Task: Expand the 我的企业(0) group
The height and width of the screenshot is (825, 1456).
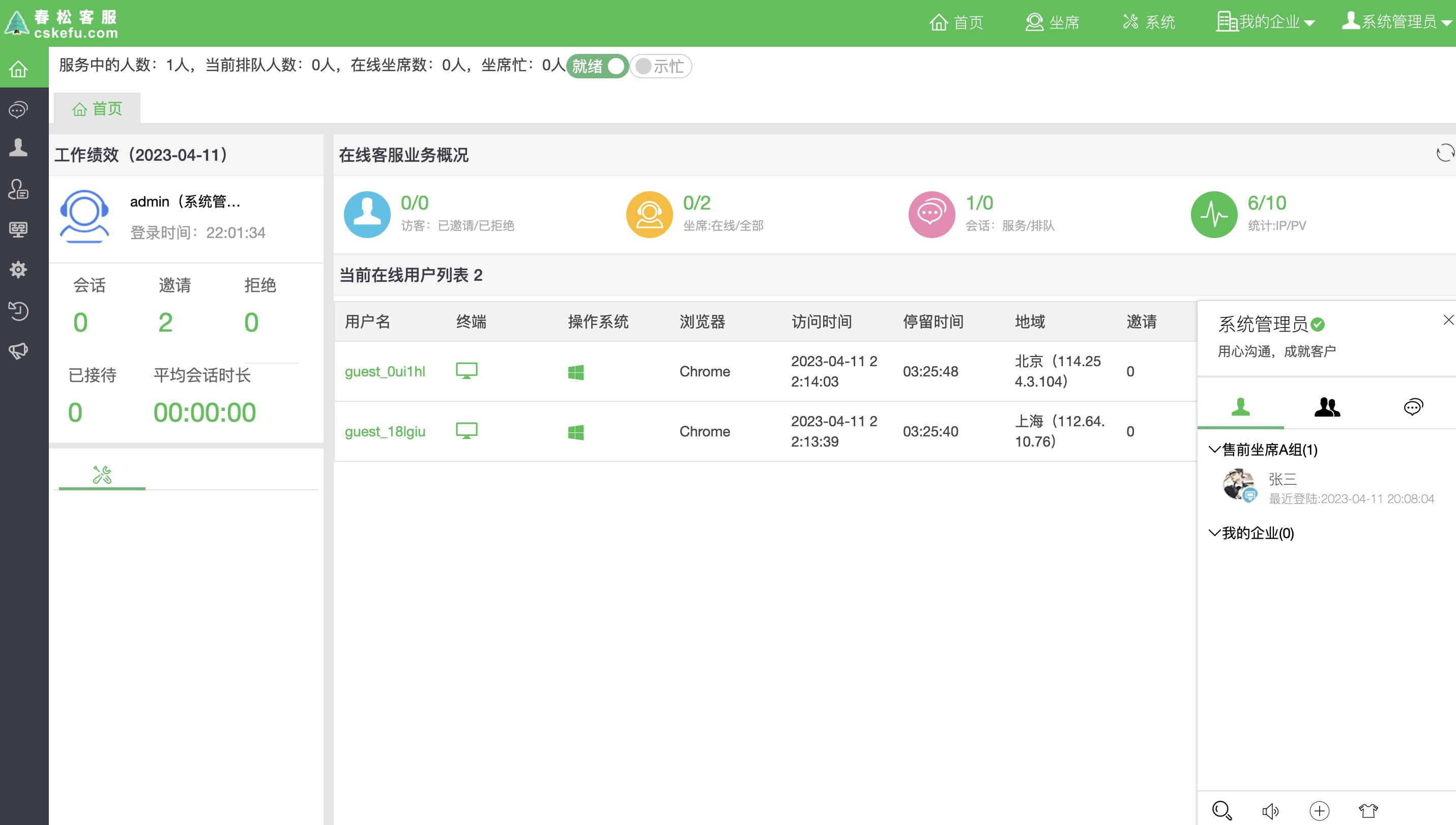Action: [x=1213, y=533]
